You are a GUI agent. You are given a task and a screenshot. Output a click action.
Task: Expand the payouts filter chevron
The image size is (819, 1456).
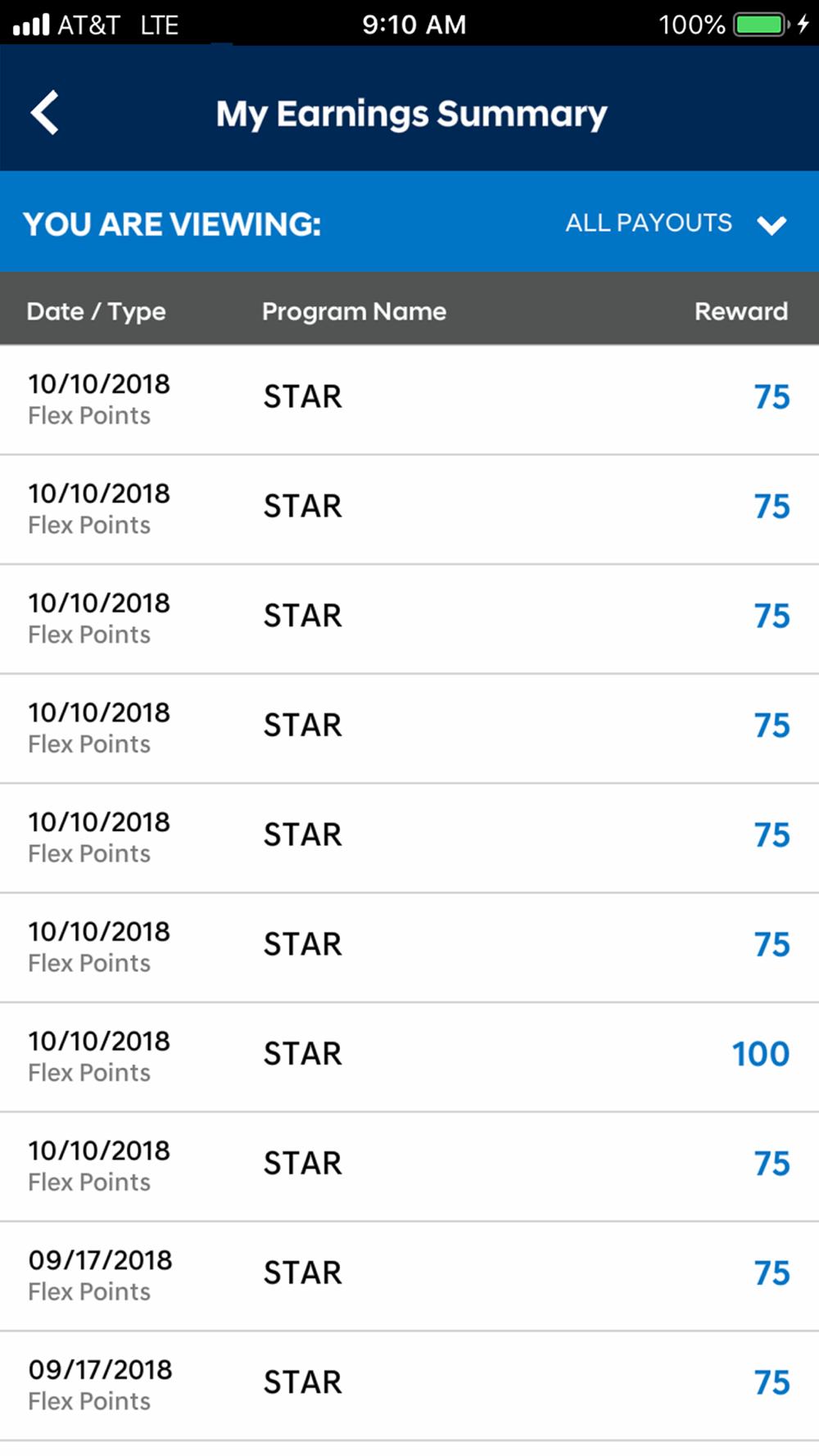click(x=771, y=224)
